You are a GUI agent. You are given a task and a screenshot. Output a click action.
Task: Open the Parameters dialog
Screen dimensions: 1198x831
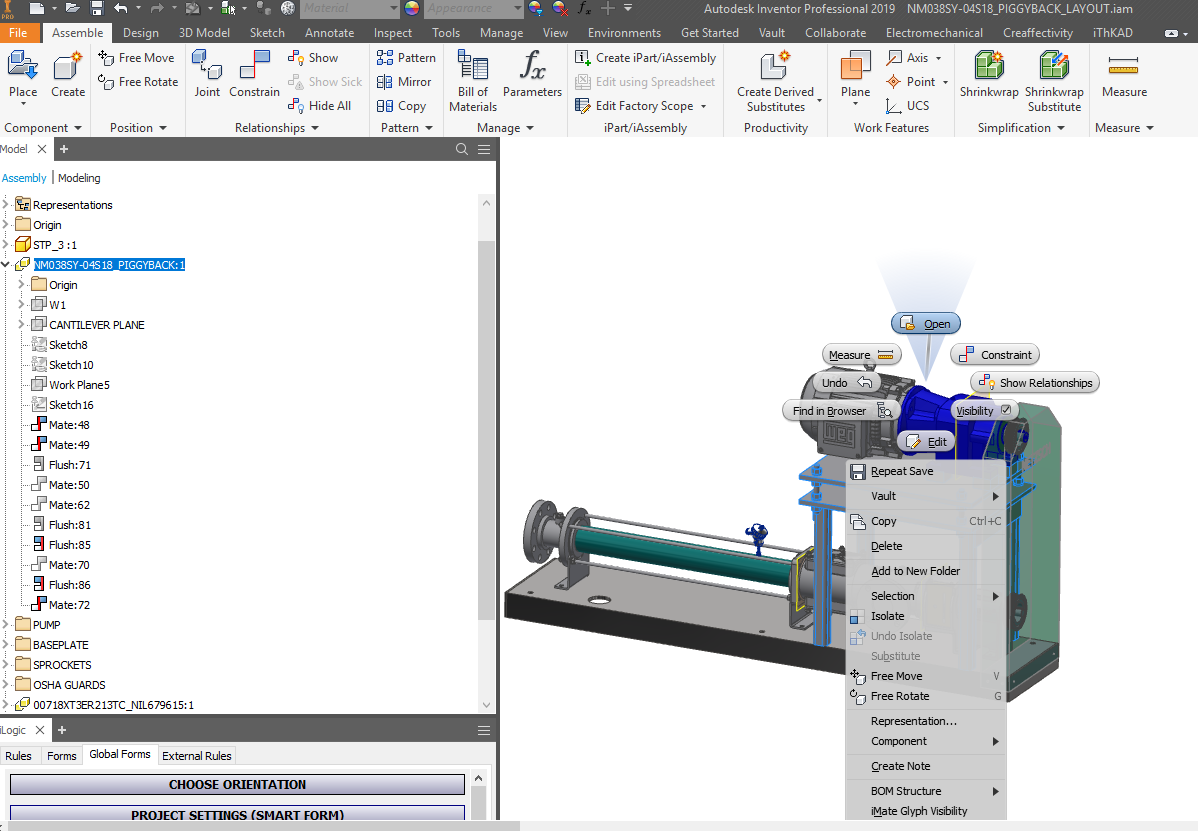[533, 74]
